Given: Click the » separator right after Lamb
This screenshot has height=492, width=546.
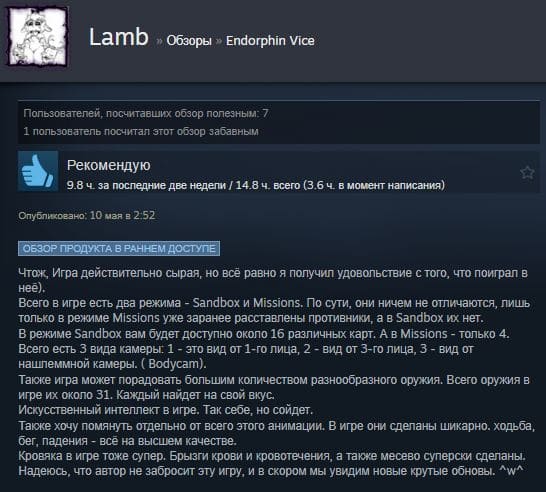Looking at the screenshot, I should tap(159, 41).
